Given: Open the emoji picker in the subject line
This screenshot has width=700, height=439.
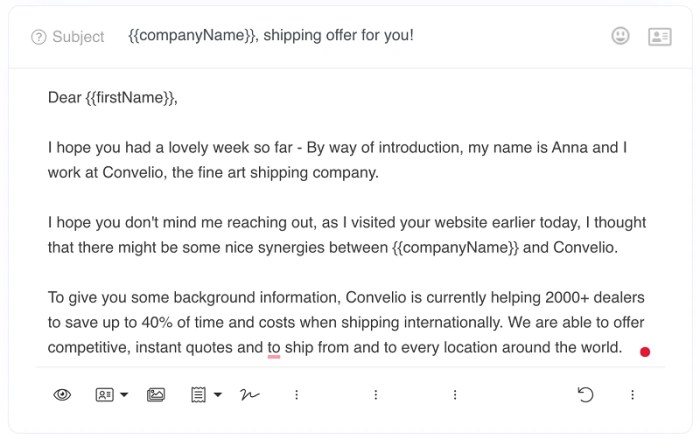Looking at the screenshot, I should click(x=620, y=36).
